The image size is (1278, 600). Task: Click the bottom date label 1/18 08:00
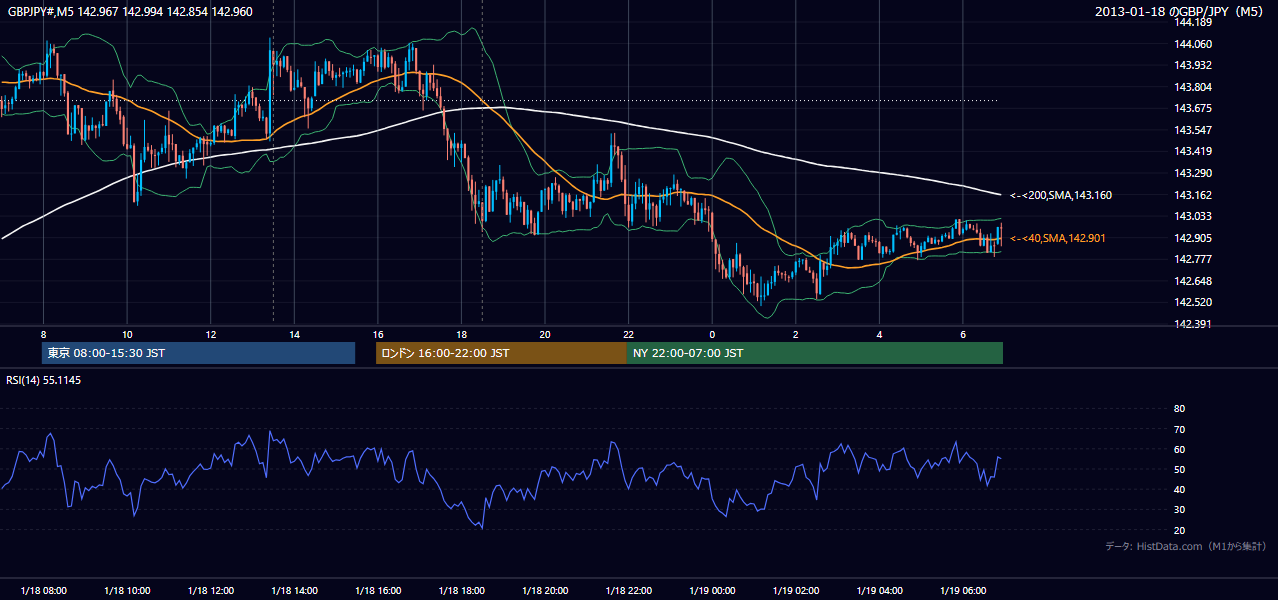point(43,591)
